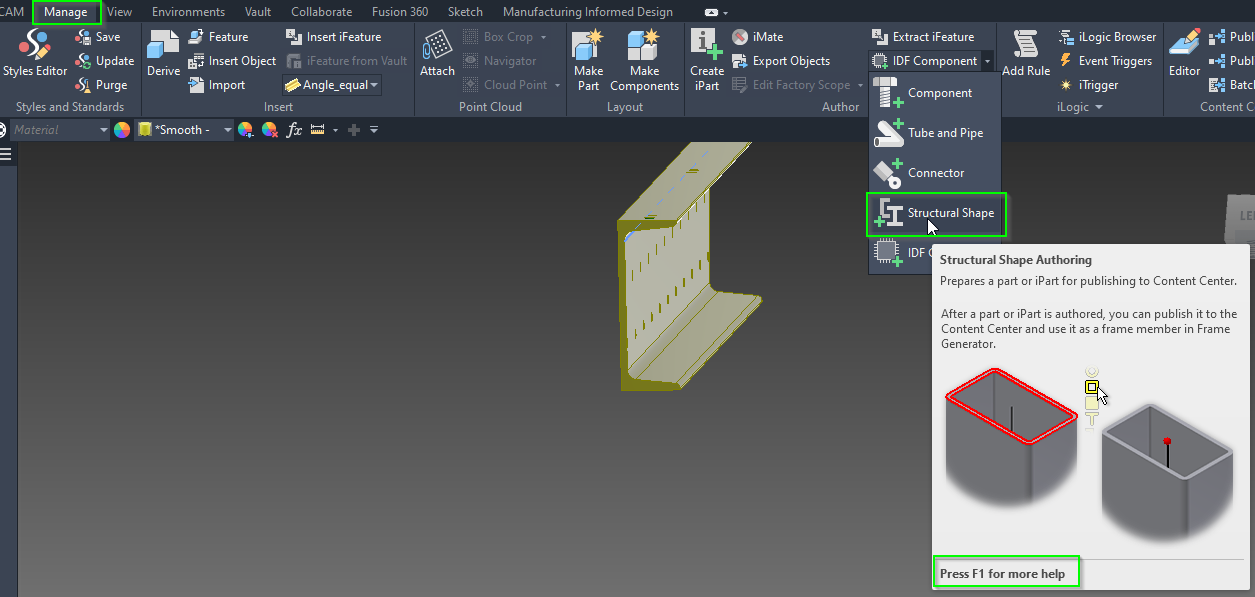Viewport: 1255px width, 597px height.
Task: Open the Fusion 360 tab
Action: pyautogui.click(x=402, y=12)
